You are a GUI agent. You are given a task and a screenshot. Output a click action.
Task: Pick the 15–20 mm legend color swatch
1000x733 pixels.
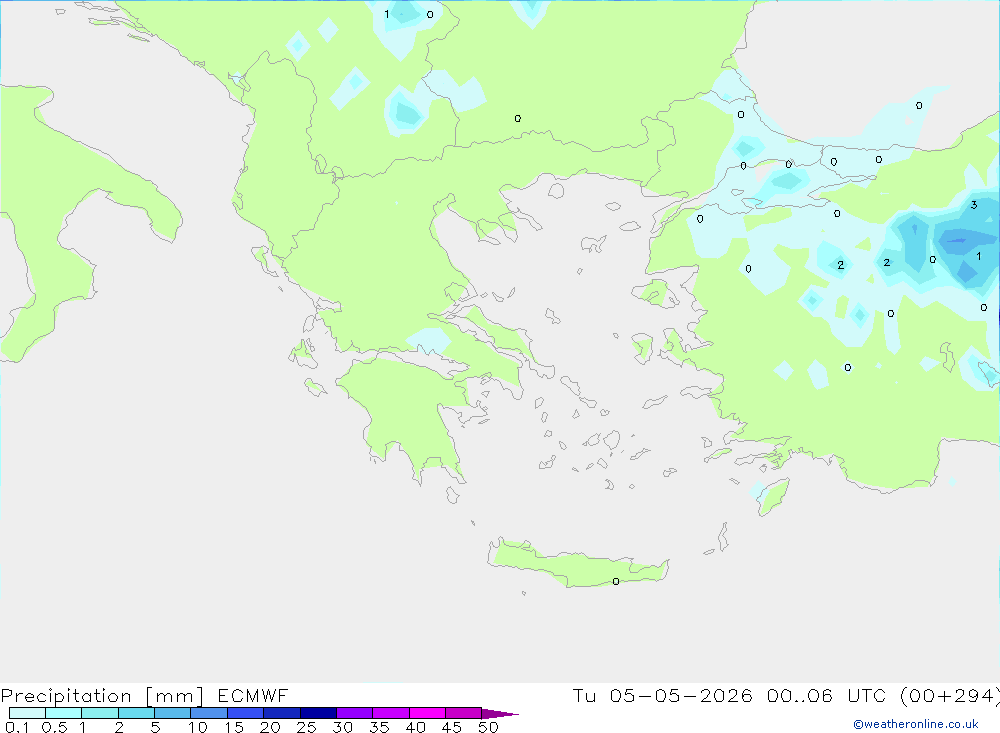(x=245, y=713)
